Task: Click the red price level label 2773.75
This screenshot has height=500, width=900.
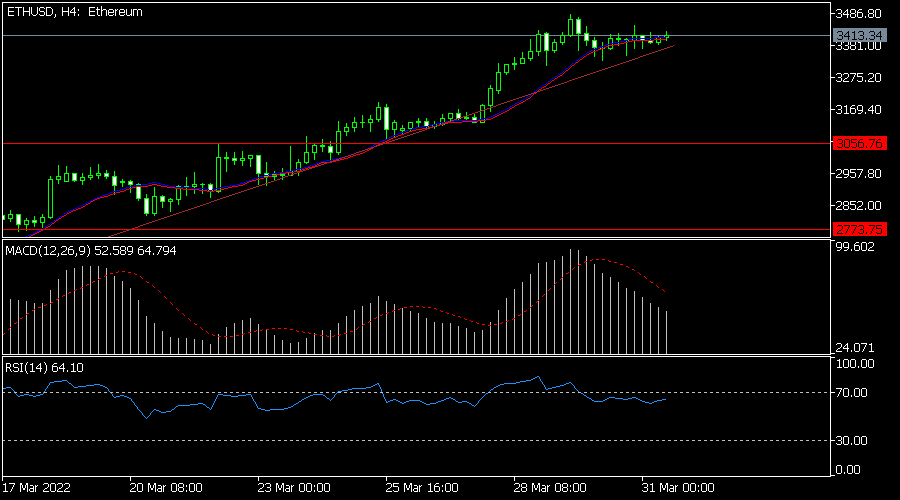Action: pos(859,230)
